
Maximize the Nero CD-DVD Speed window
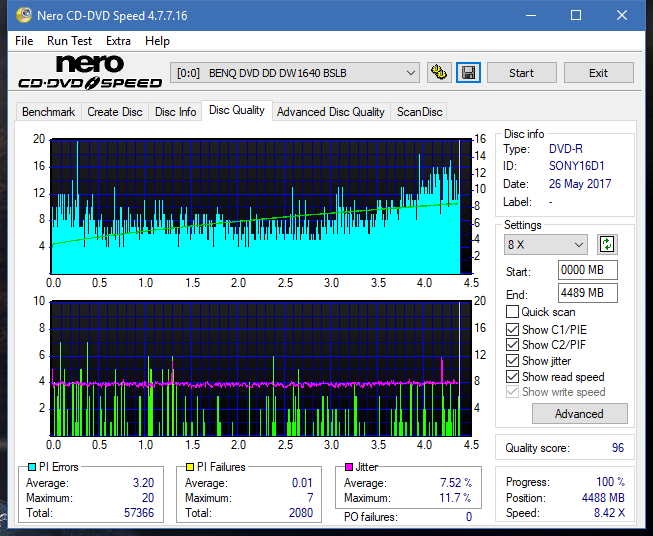point(576,15)
